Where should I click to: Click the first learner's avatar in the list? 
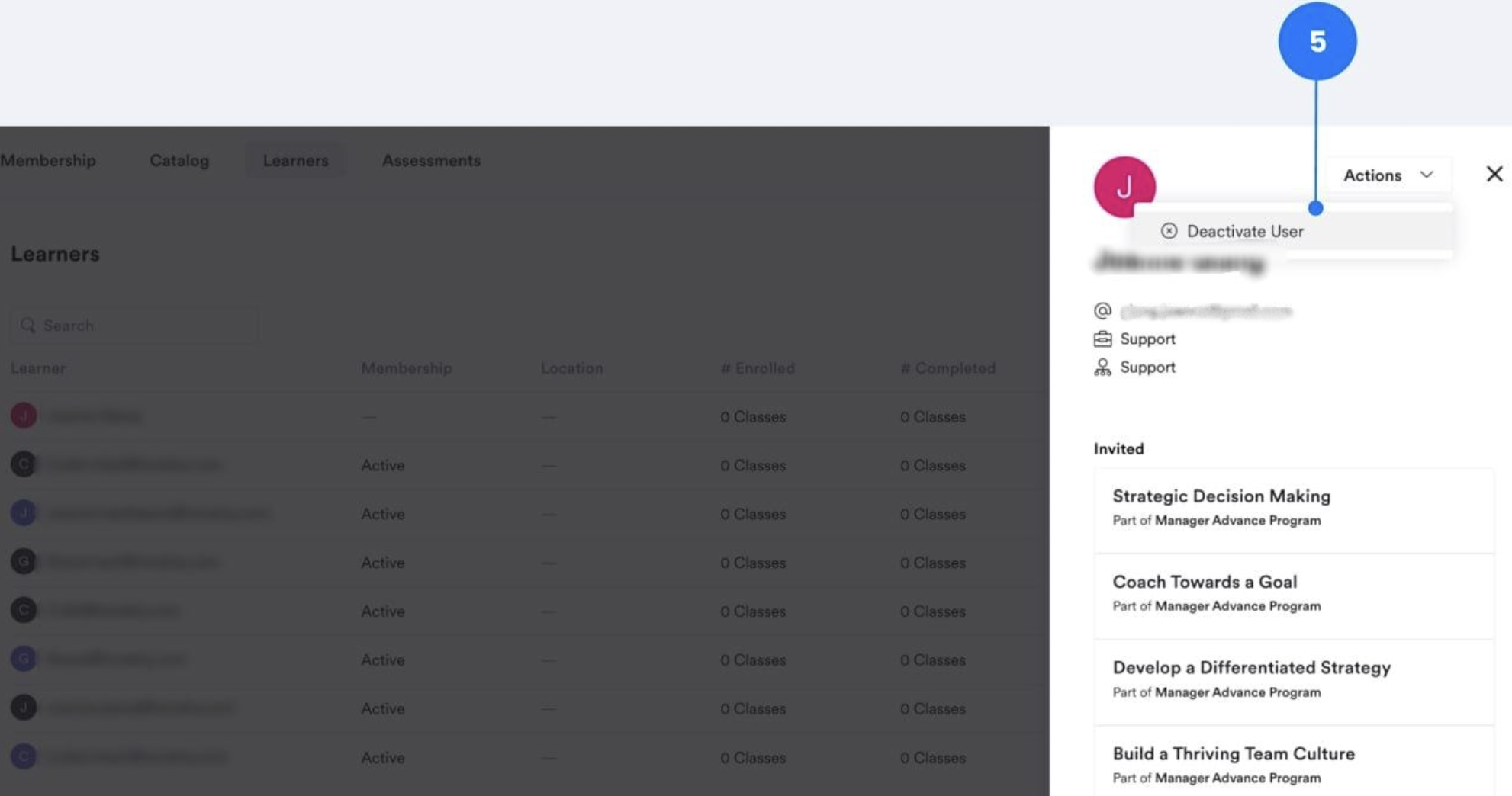pos(23,416)
